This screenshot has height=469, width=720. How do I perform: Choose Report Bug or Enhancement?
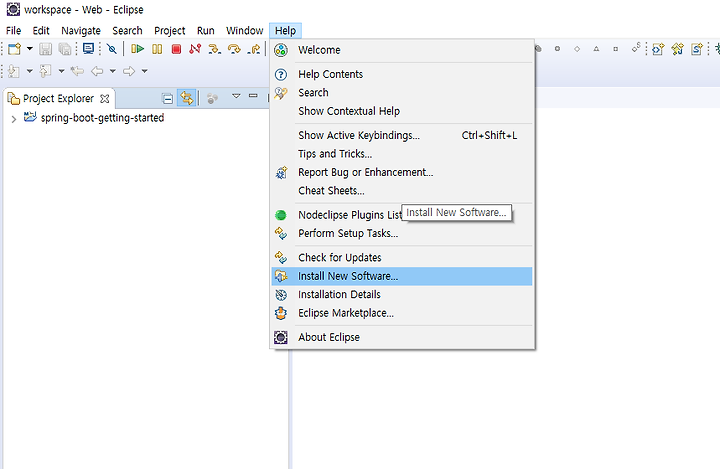coord(402,172)
